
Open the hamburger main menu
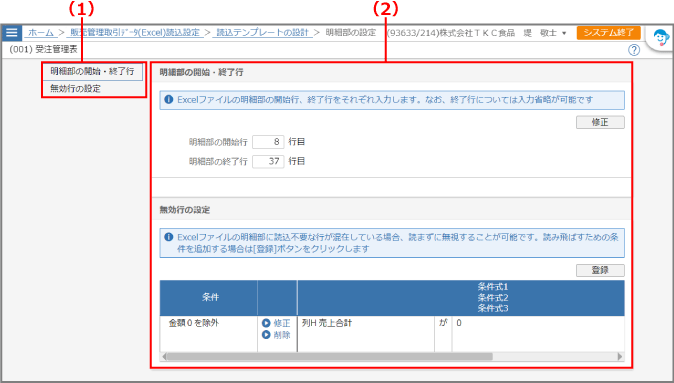[12, 32]
